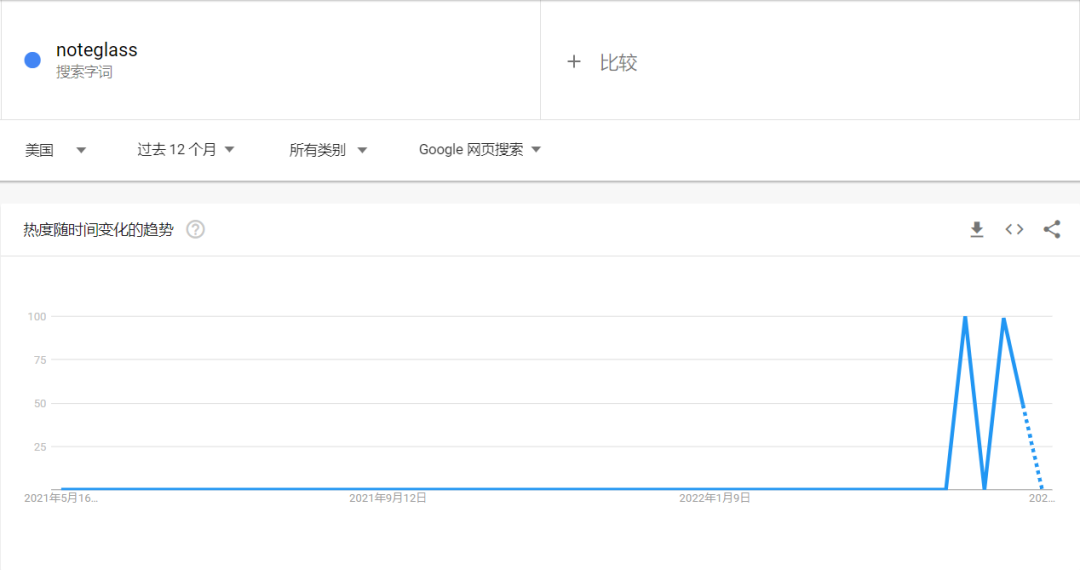Open the 美国 region dropdown
The image size is (1080, 570).
pos(55,150)
